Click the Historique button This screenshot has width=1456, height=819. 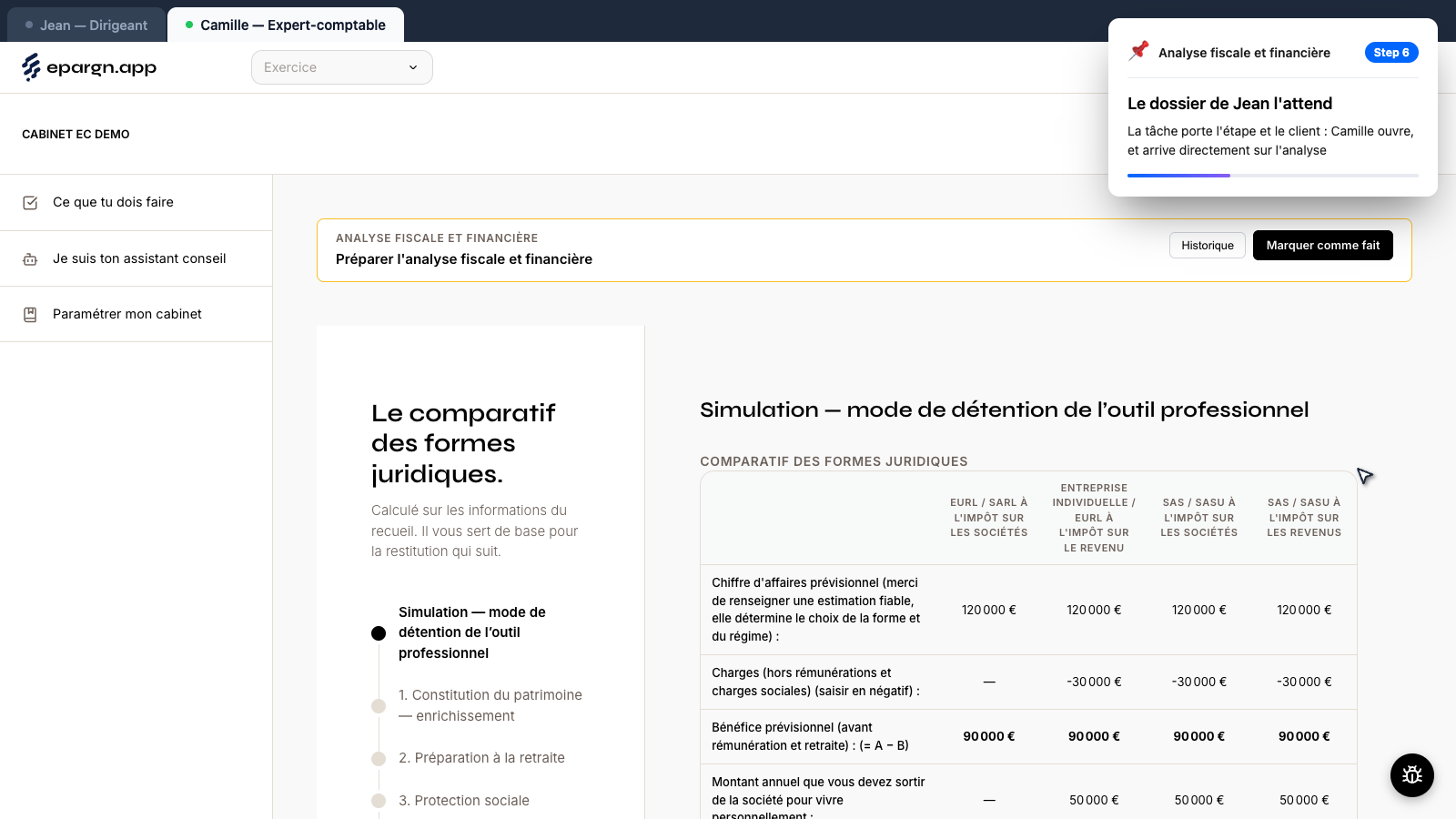coord(1208,245)
